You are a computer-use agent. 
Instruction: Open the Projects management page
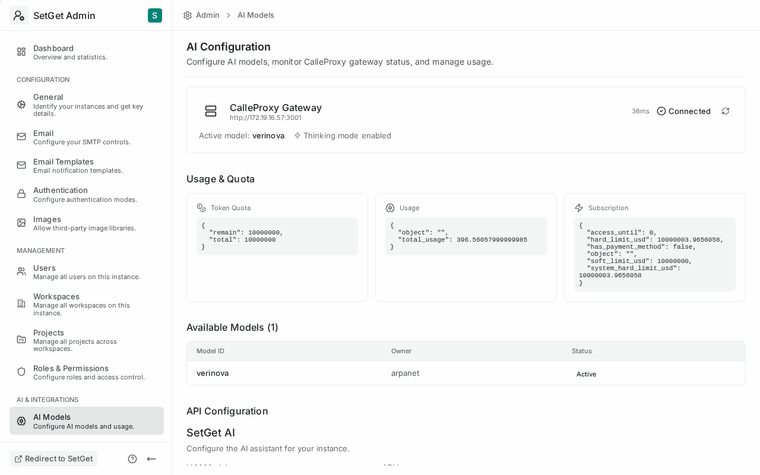click(86, 340)
